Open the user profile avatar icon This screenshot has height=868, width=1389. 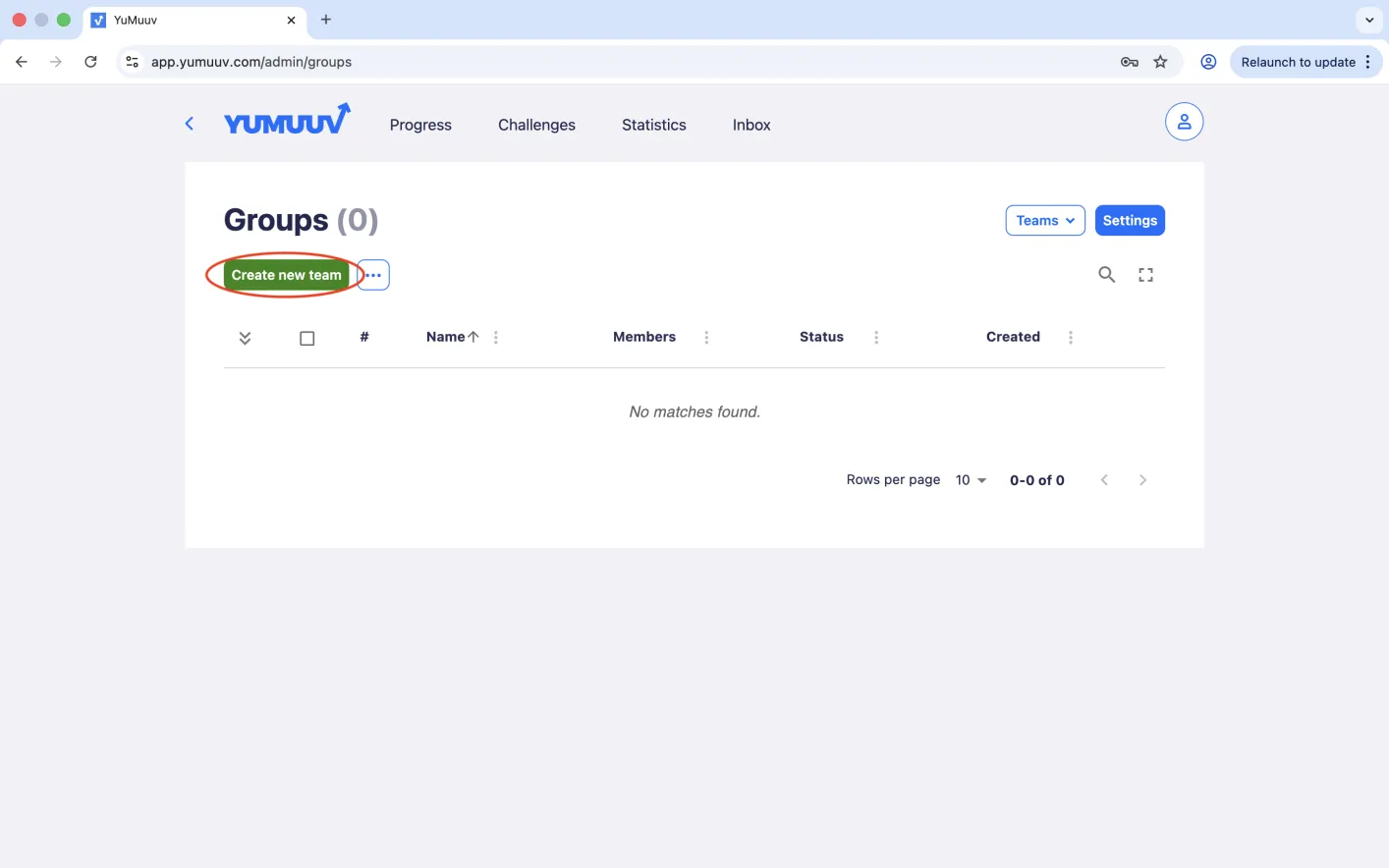1184,122
